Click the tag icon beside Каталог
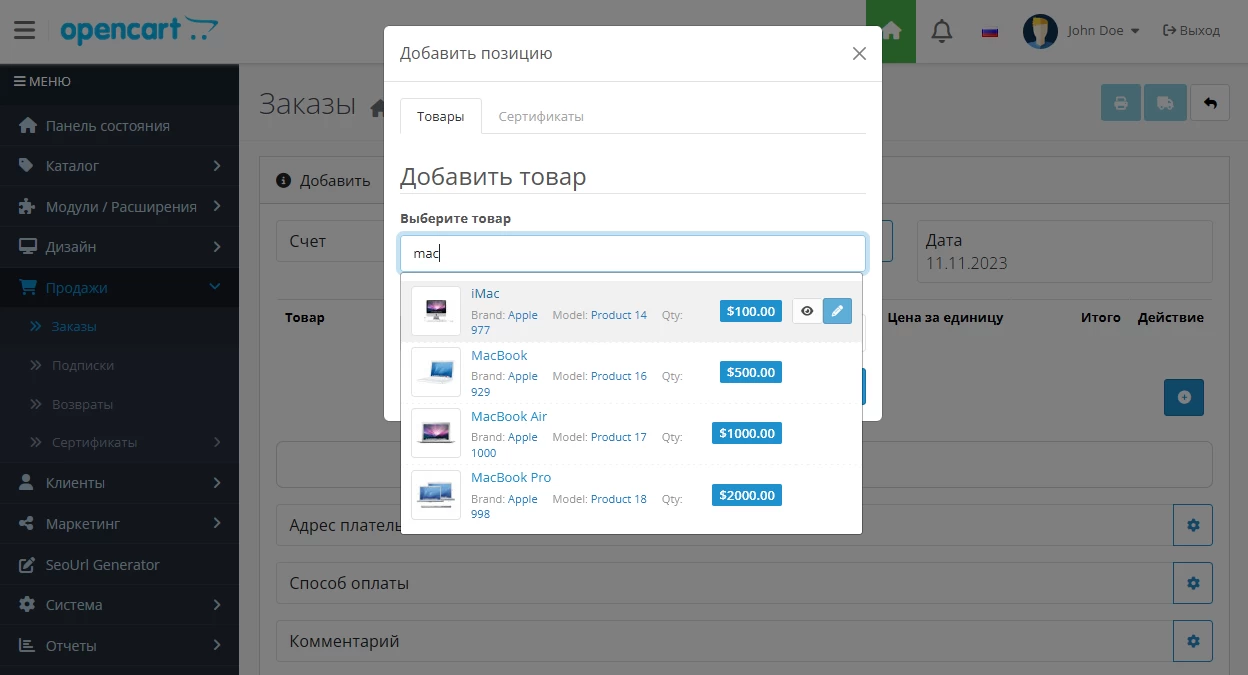Screen dimensions: 1248x675 coord(27,166)
